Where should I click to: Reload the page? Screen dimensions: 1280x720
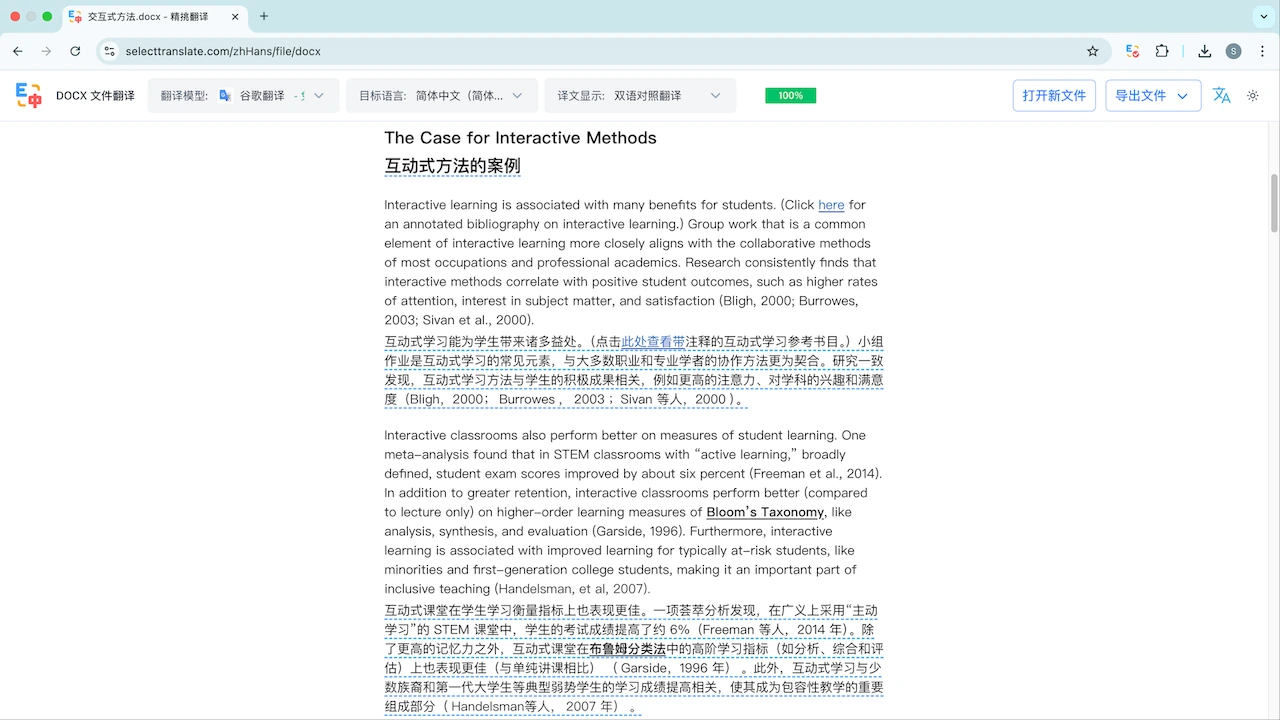(x=75, y=51)
